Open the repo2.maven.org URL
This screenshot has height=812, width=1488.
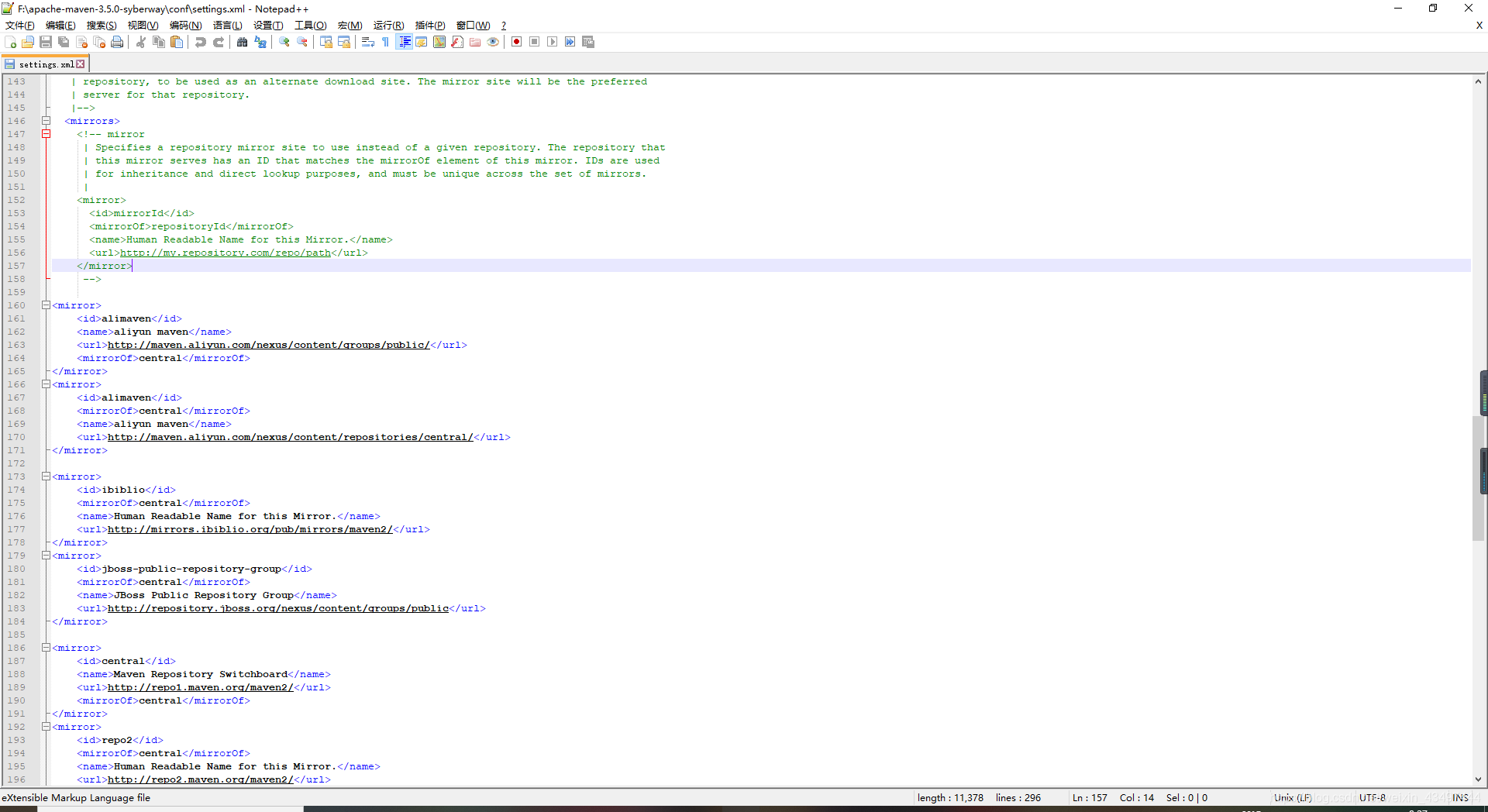[200, 779]
